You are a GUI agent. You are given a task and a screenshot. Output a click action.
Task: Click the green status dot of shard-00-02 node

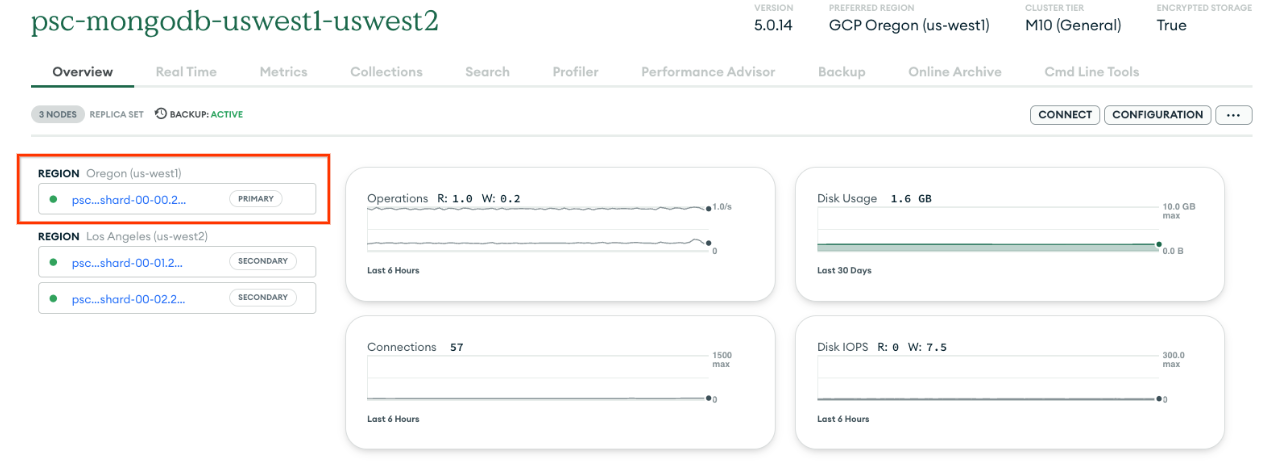[x=53, y=298]
